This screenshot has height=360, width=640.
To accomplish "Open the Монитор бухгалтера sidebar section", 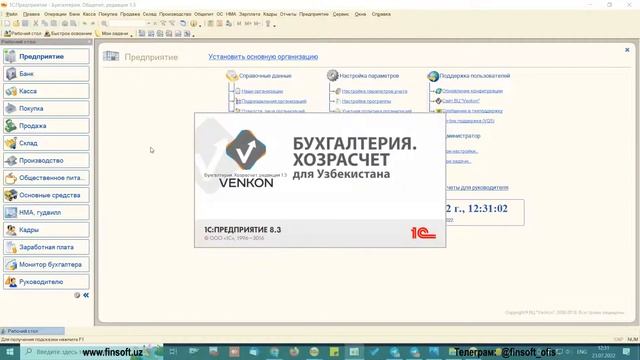I will click(46, 264).
